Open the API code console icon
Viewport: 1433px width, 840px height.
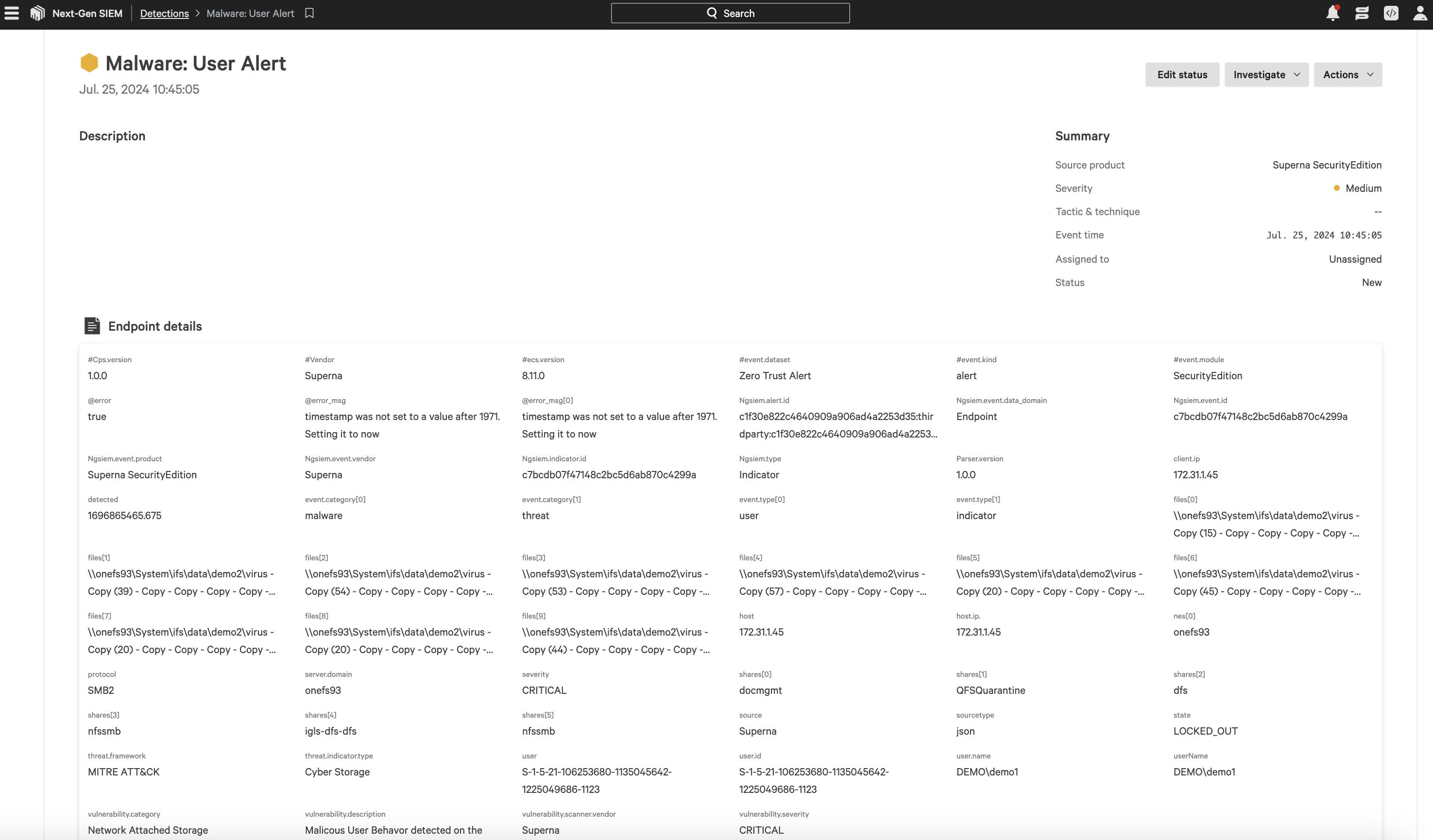1392,13
